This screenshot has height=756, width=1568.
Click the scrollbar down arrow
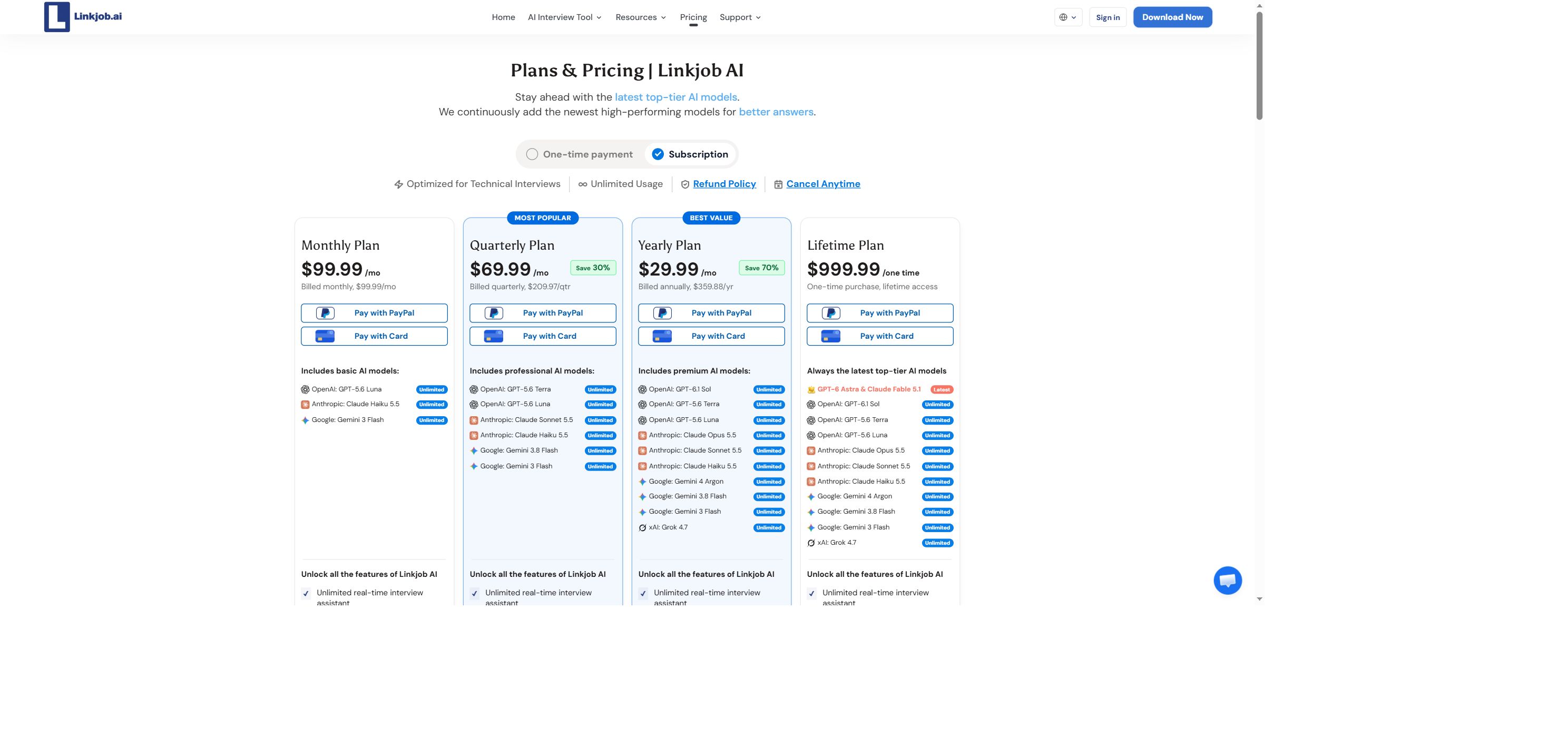coord(1259,599)
